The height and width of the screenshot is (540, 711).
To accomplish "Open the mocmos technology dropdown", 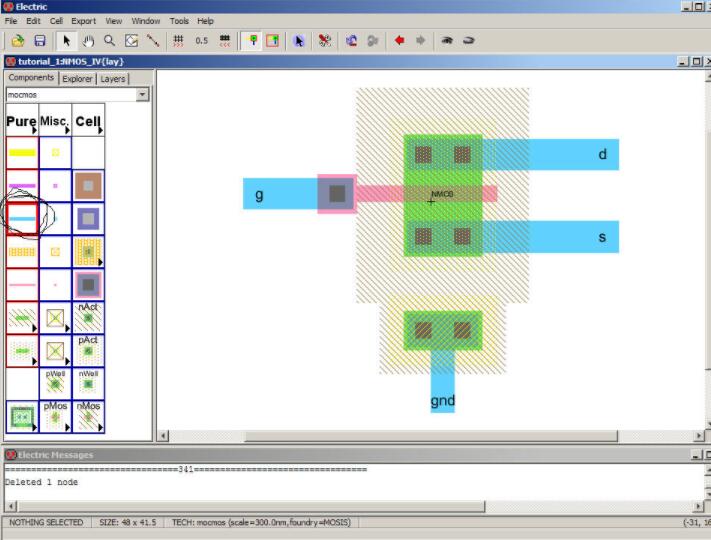I will coord(142,95).
